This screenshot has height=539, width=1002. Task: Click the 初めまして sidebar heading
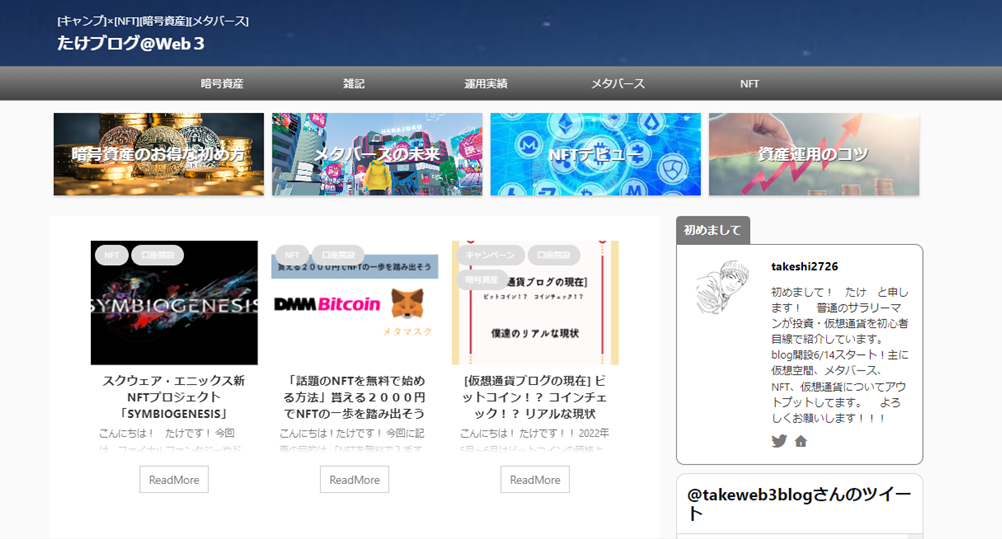click(x=713, y=230)
